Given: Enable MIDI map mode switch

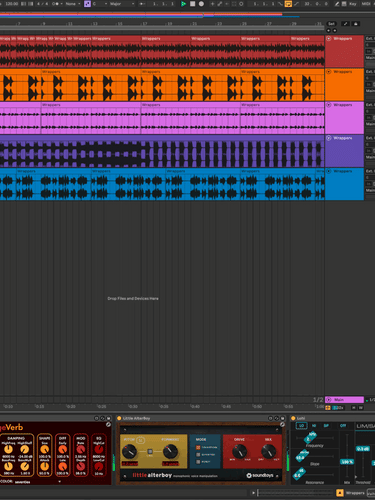Looking at the screenshot, I should pyautogui.click(x=366, y=4).
